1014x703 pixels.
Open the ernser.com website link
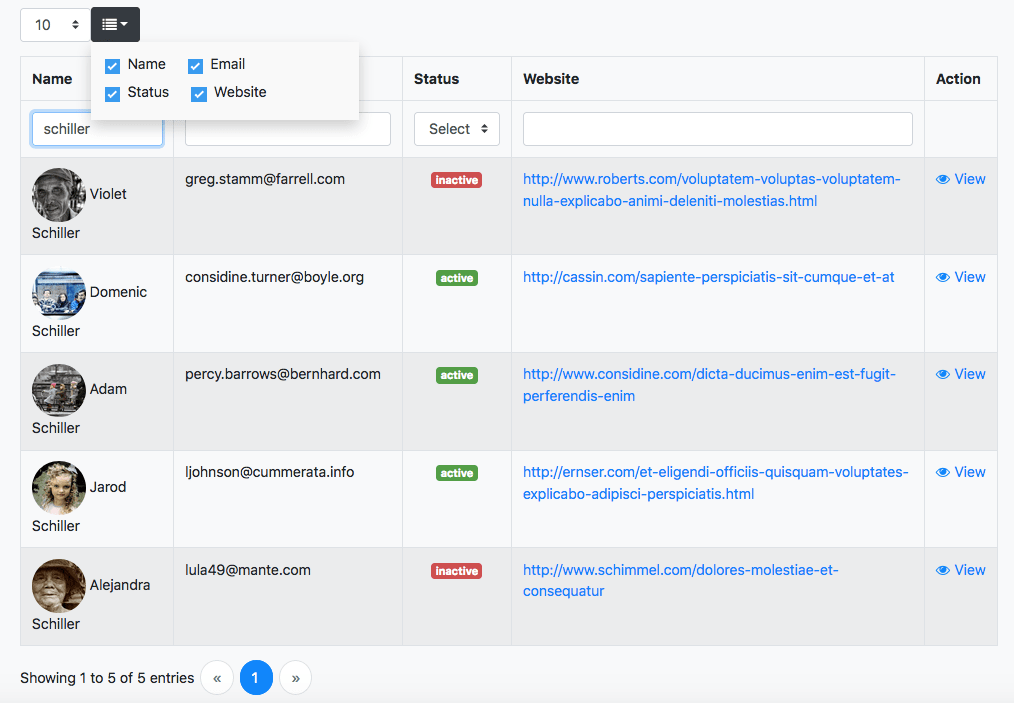[x=716, y=483]
